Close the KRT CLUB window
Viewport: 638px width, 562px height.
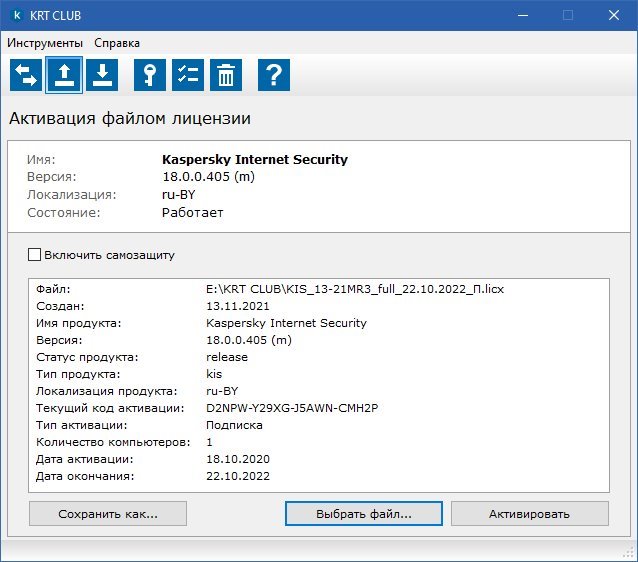tap(614, 15)
